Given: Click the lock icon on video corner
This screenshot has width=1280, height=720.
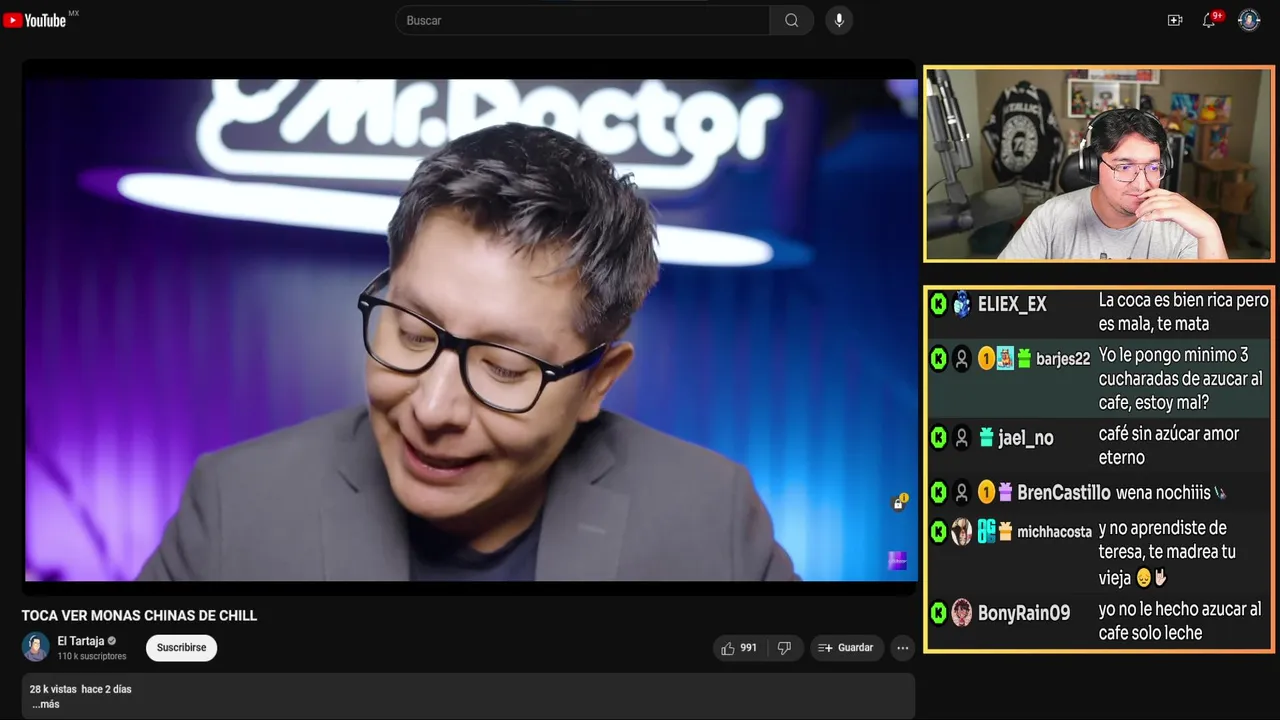Looking at the screenshot, I should point(898,502).
